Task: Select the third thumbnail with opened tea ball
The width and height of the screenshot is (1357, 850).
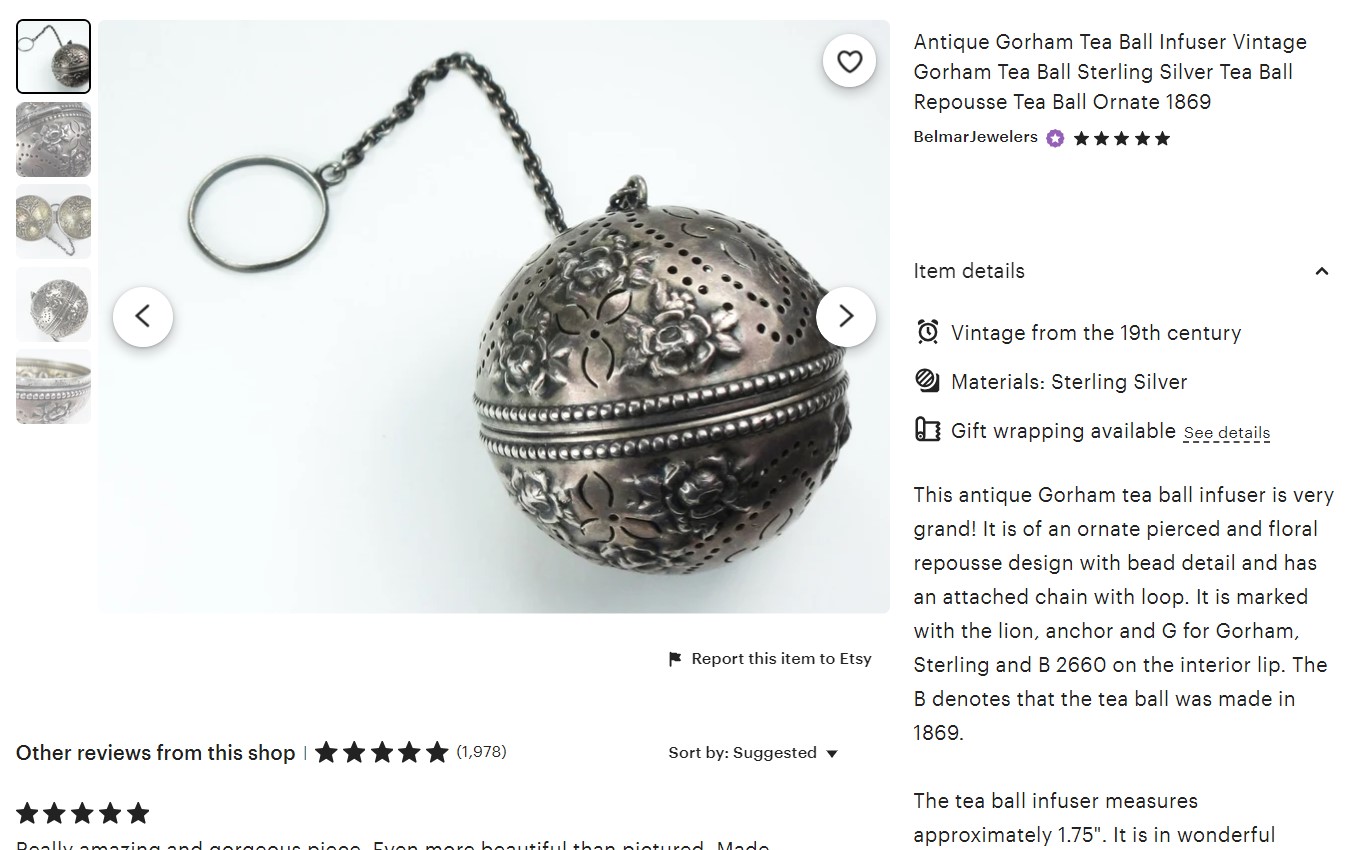Action: click(x=54, y=221)
